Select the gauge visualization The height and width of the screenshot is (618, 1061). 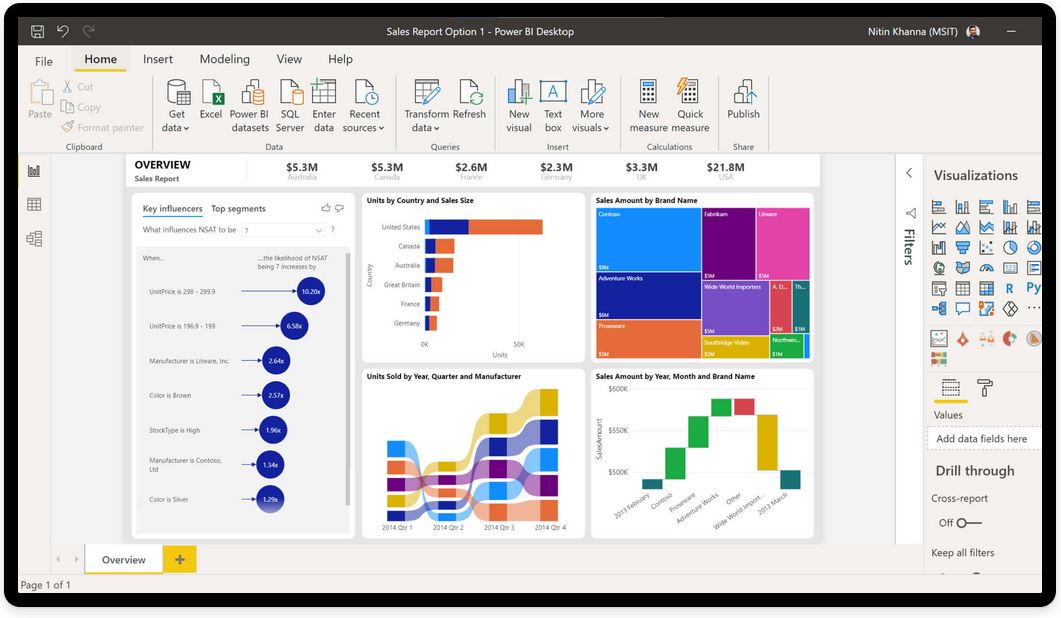(x=987, y=268)
